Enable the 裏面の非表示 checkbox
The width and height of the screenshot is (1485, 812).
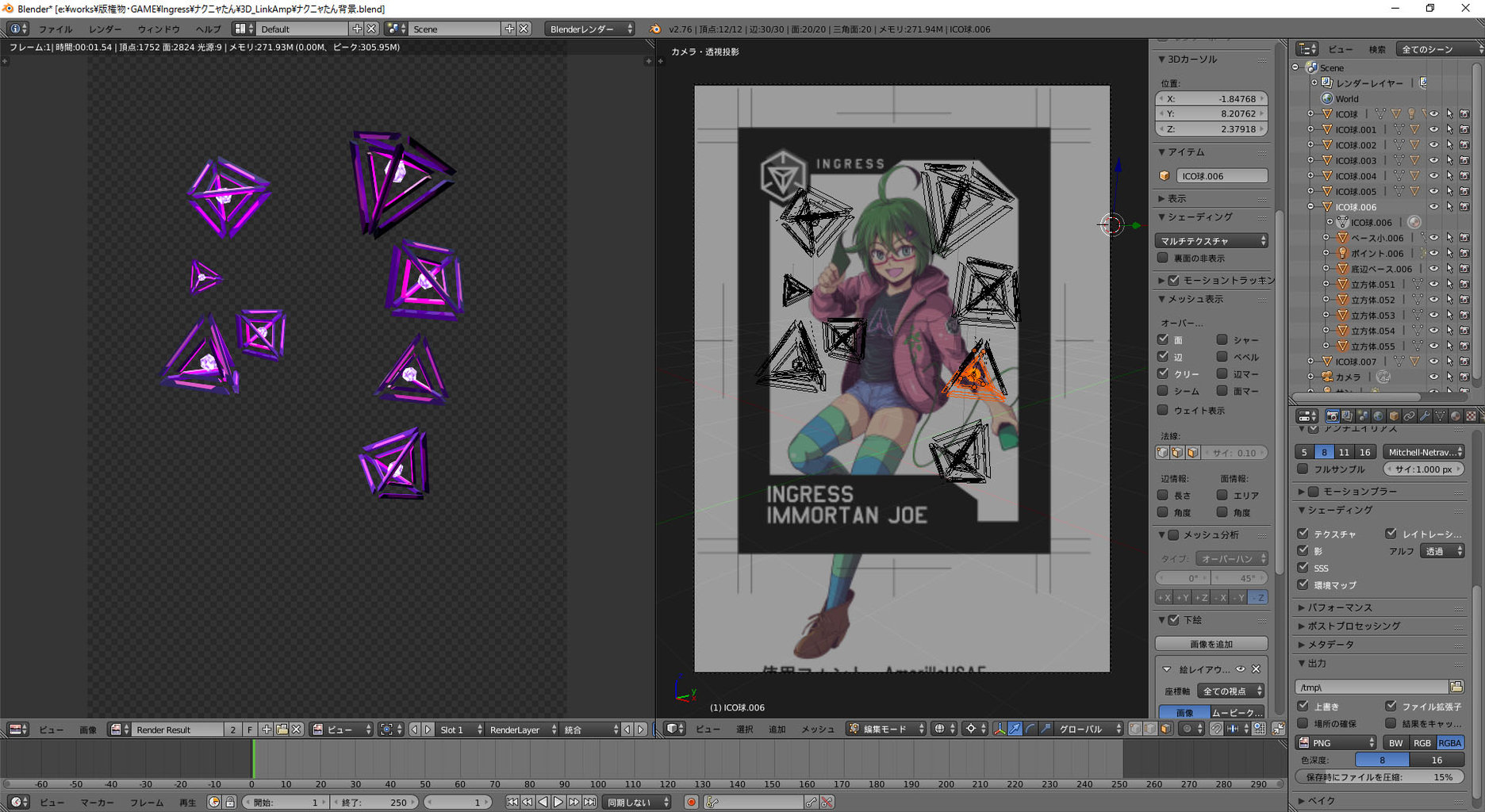[1163, 258]
